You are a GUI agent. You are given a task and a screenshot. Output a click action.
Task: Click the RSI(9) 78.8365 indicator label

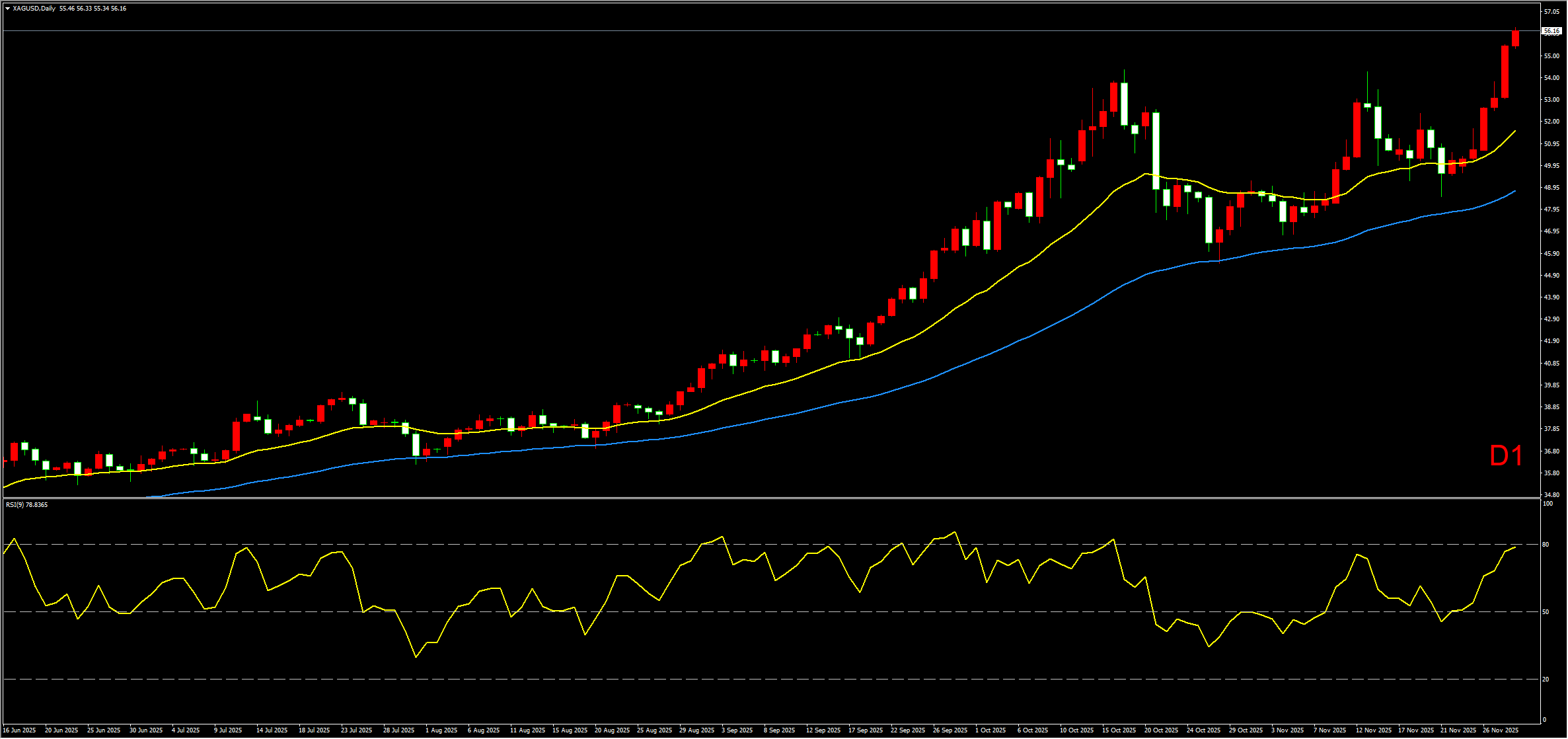pyautogui.click(x=27, y=505)
